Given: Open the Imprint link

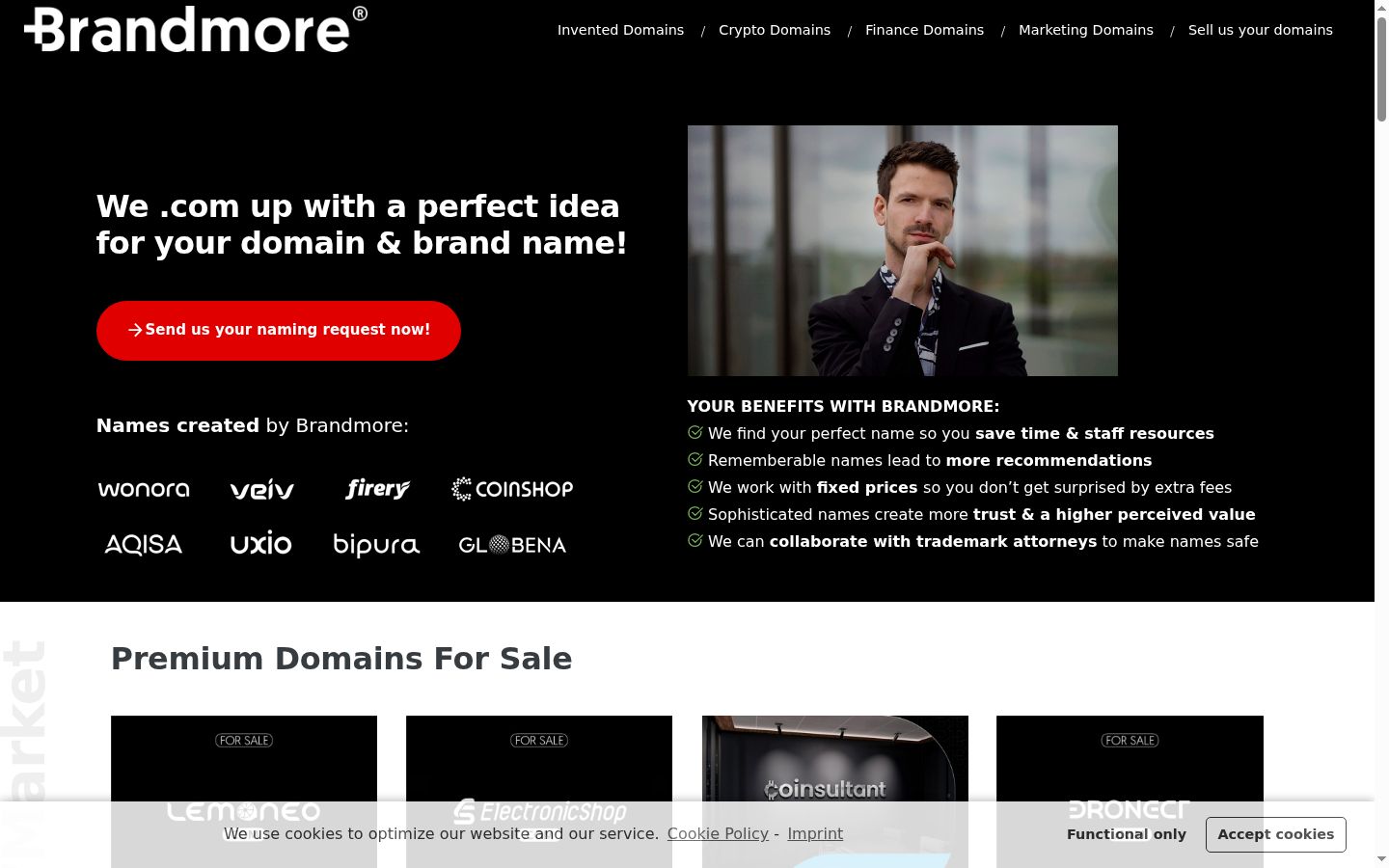Looking at the screenshot, I should point(815,833).
